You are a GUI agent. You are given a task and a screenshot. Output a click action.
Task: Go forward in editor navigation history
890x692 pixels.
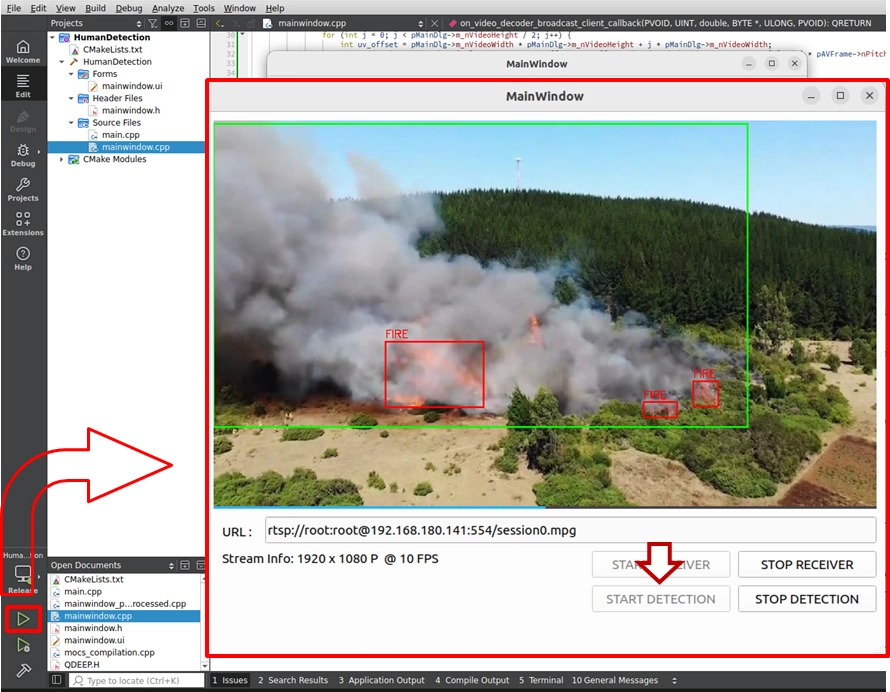(236, 23)
